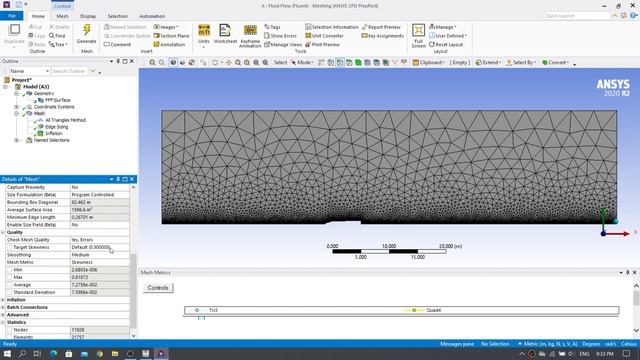
Task: Toggle the Nodes parameter checkbox
Action: point(10,330)
